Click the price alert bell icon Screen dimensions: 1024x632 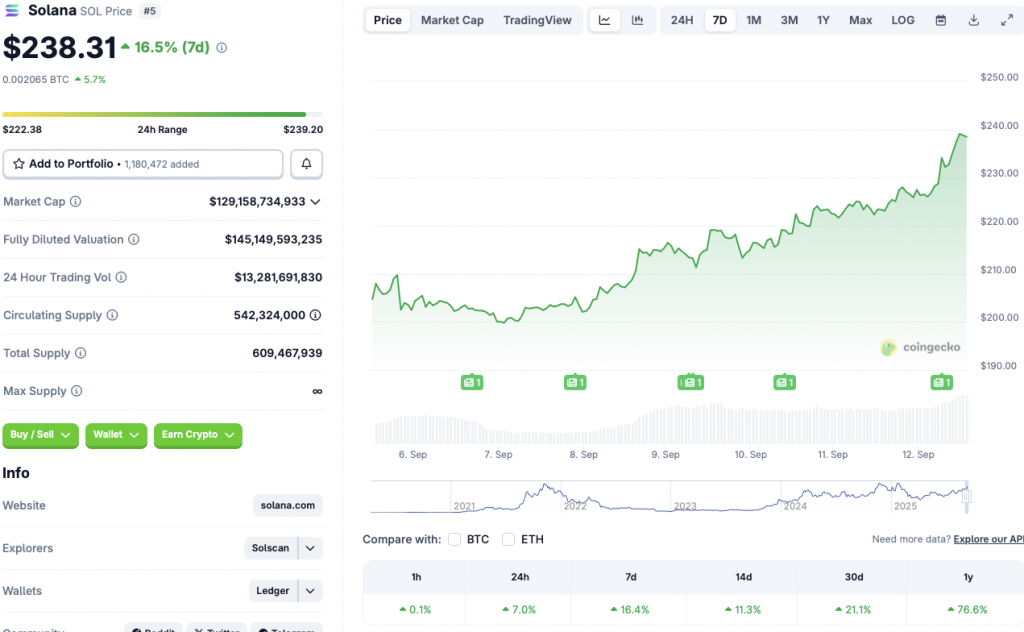coord(306,164)
